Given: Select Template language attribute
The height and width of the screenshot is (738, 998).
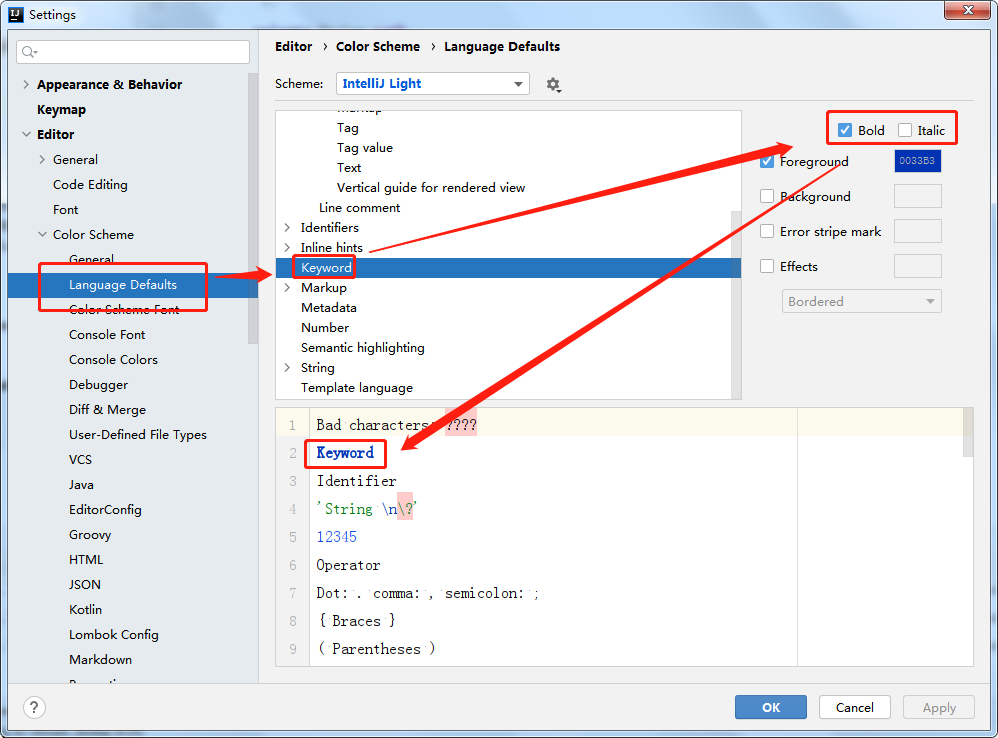Looking at the screenshot, I should [356, 388].
